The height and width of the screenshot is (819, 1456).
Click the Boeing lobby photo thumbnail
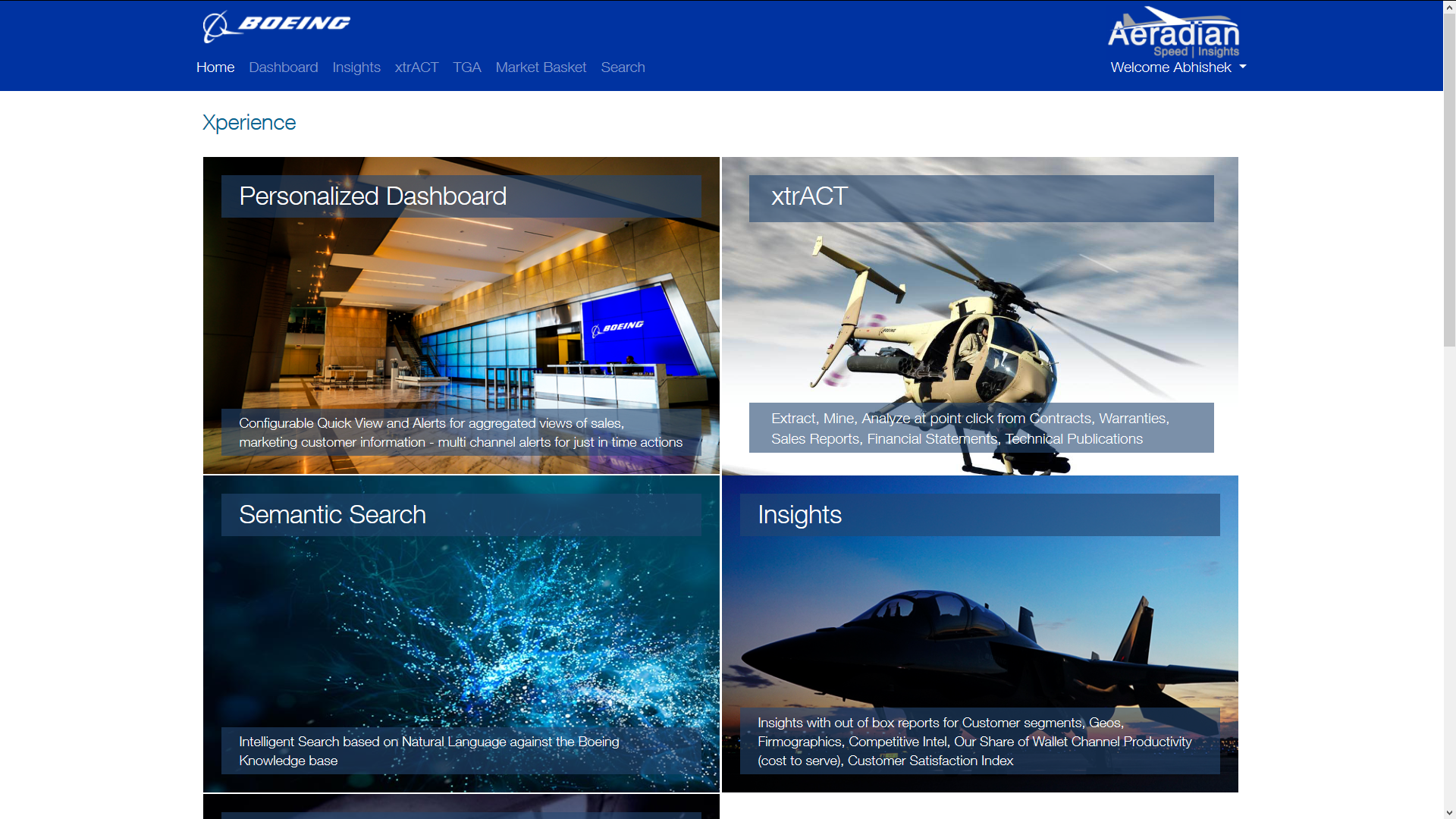pyautogui.click(x=461, y=315)
